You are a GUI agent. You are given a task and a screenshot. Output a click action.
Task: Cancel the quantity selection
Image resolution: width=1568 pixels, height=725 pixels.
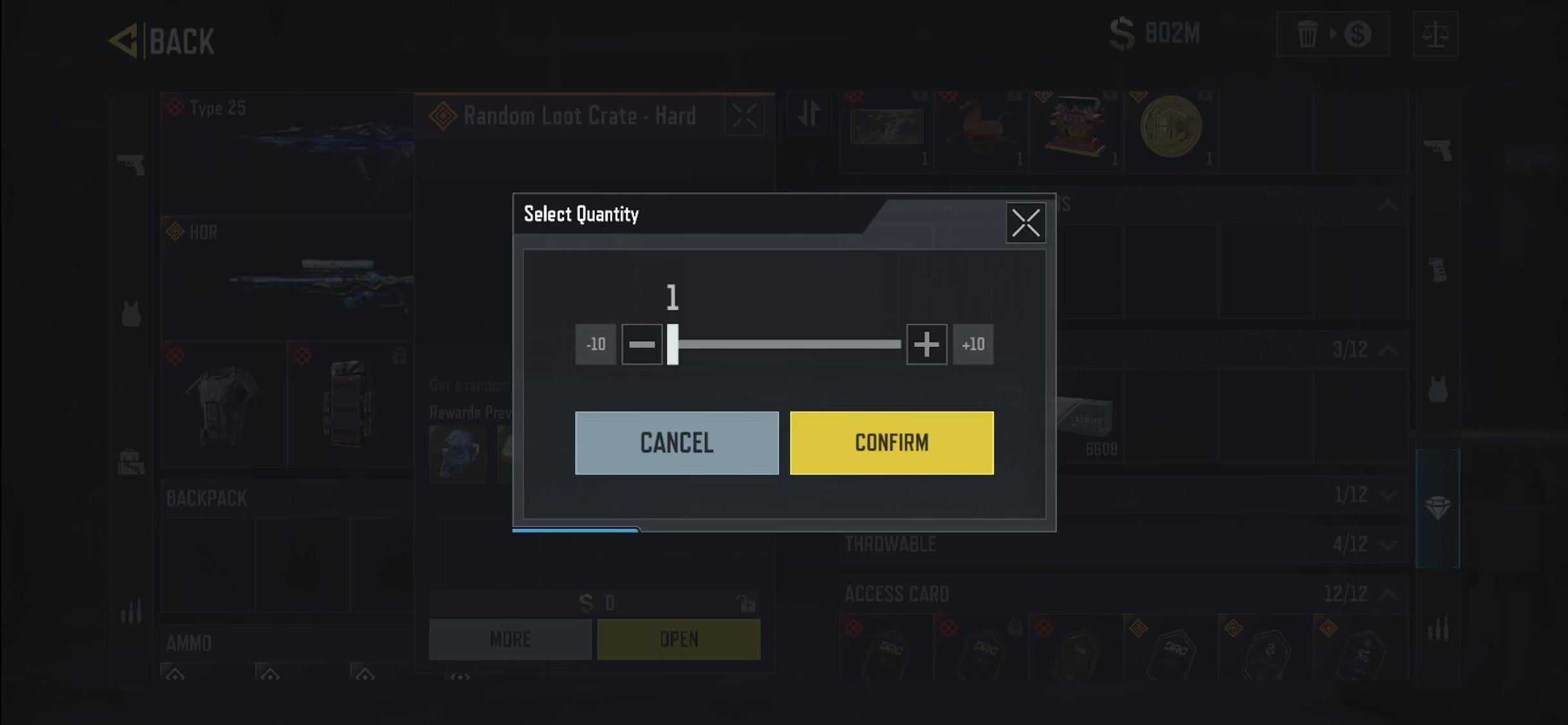pyautogui.click(x=677, y=443)
